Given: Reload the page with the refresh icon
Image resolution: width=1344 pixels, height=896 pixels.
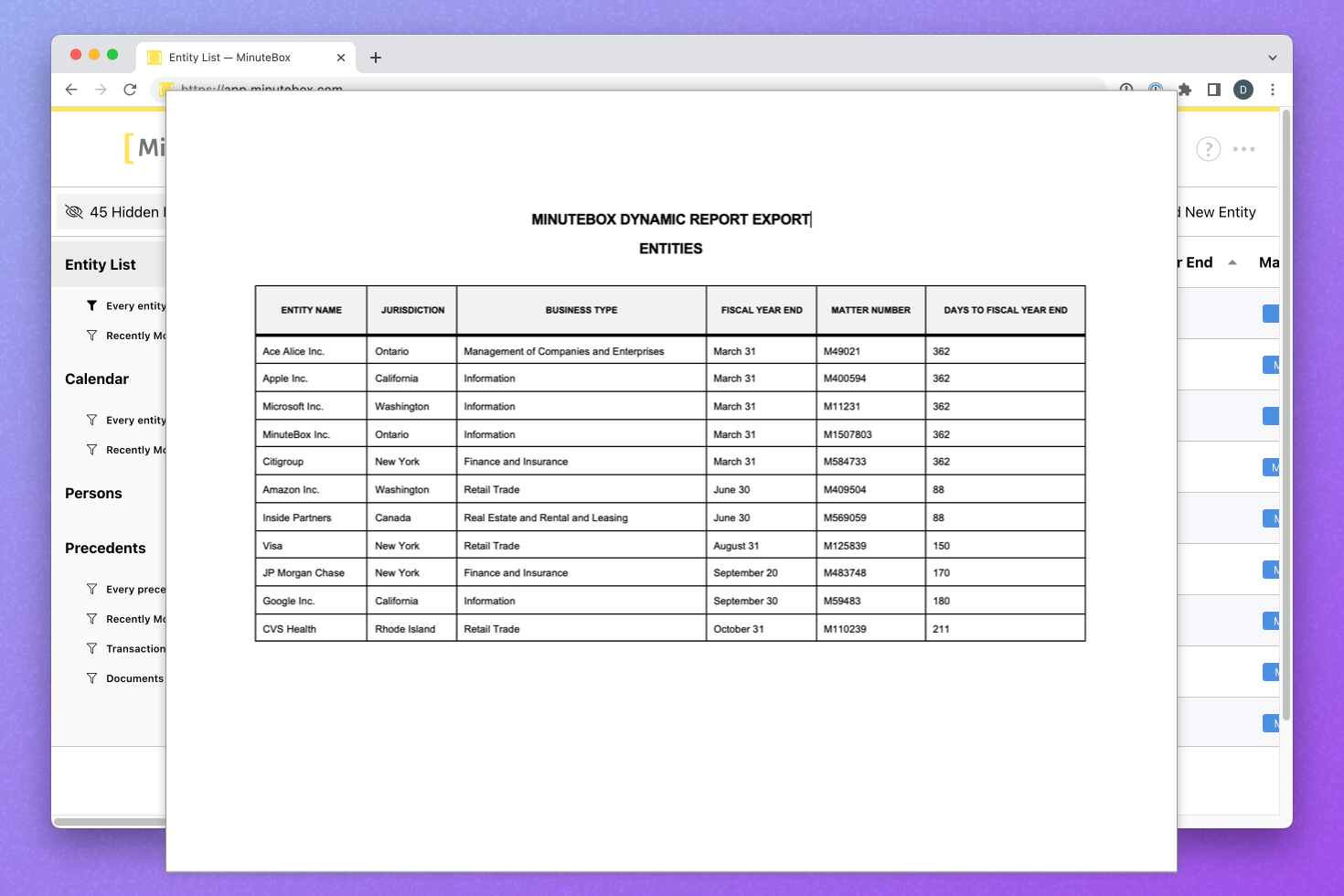Looking at the screenshot, I should 130,90.
